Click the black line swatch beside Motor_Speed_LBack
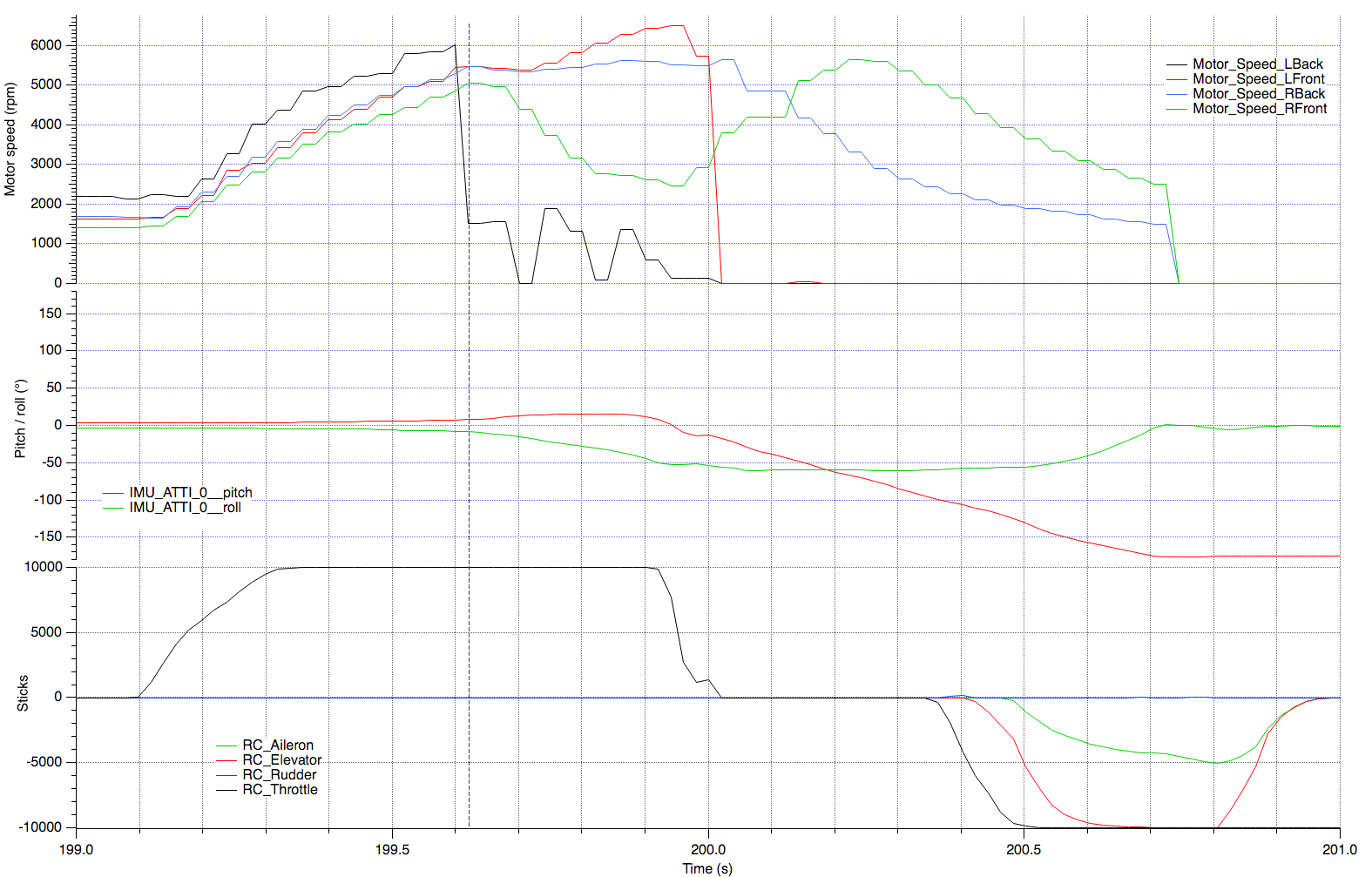Screen dimensions: 1372x877 (x=1177, y=64)
